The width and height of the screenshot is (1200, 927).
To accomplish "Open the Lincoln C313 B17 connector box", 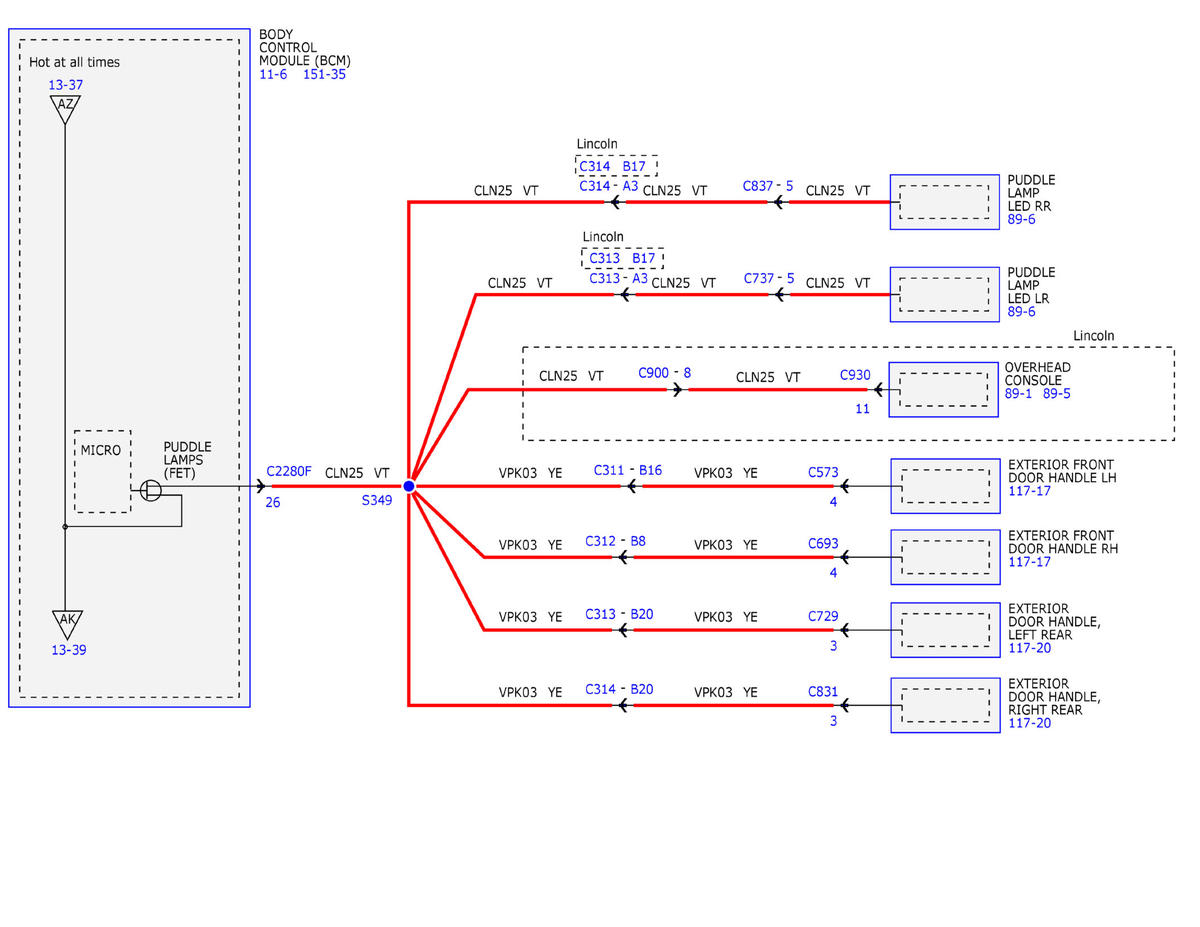I will click(x=622, y=258).
